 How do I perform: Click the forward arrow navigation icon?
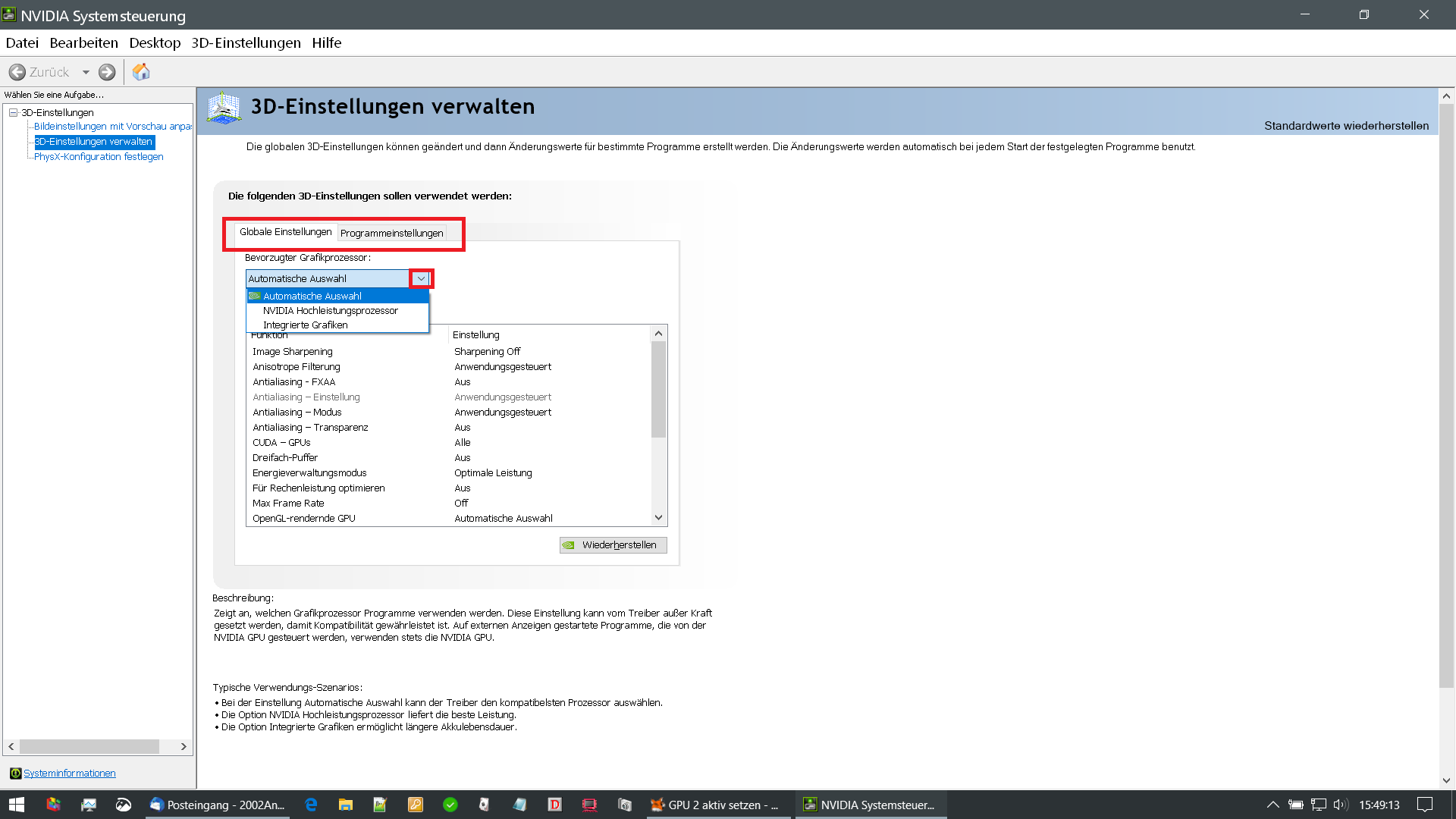tap(107, 72)
